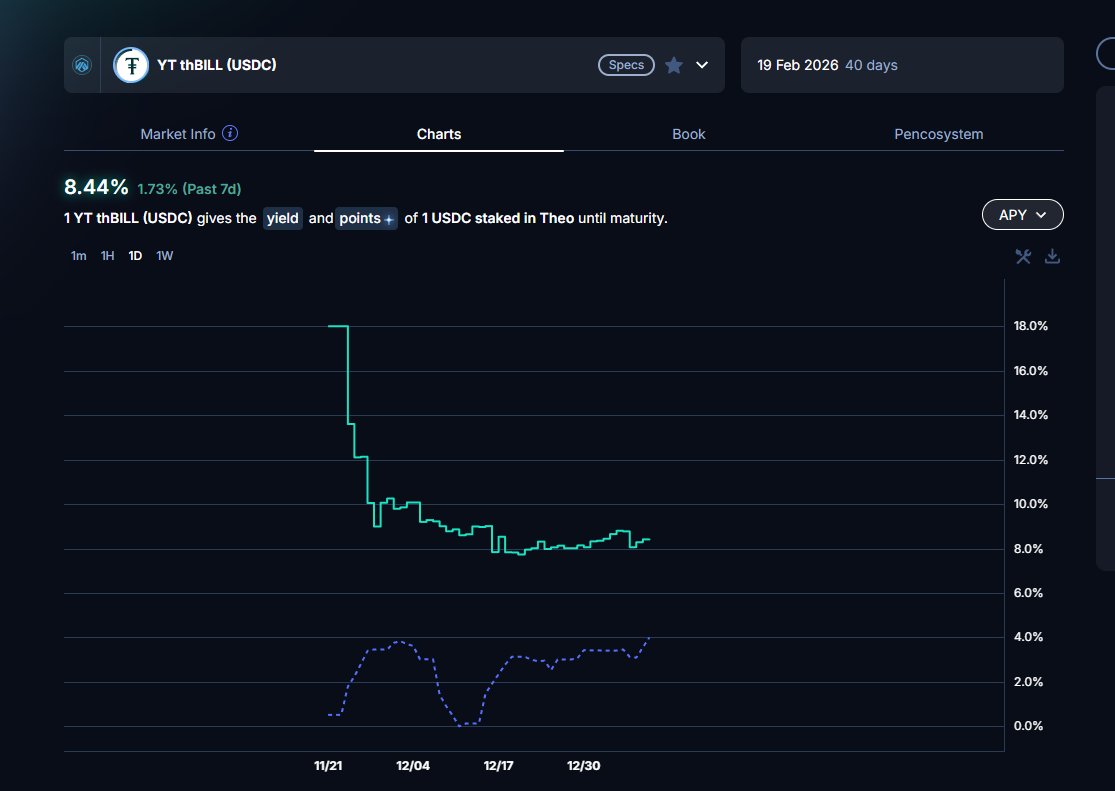The image size is (1115, 791).
Task: Expand market selector chevron next to star
Action: [x=702, y=65]
